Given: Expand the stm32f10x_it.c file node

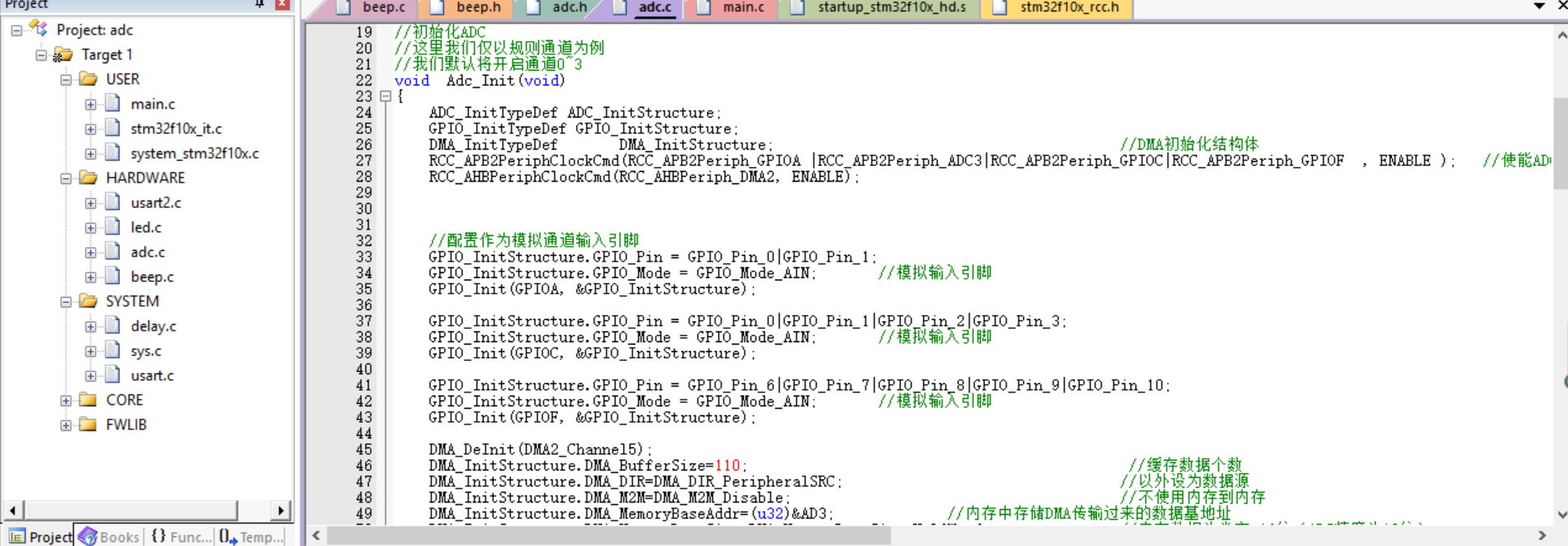Looking at the screenshot, I should point(90,129).
